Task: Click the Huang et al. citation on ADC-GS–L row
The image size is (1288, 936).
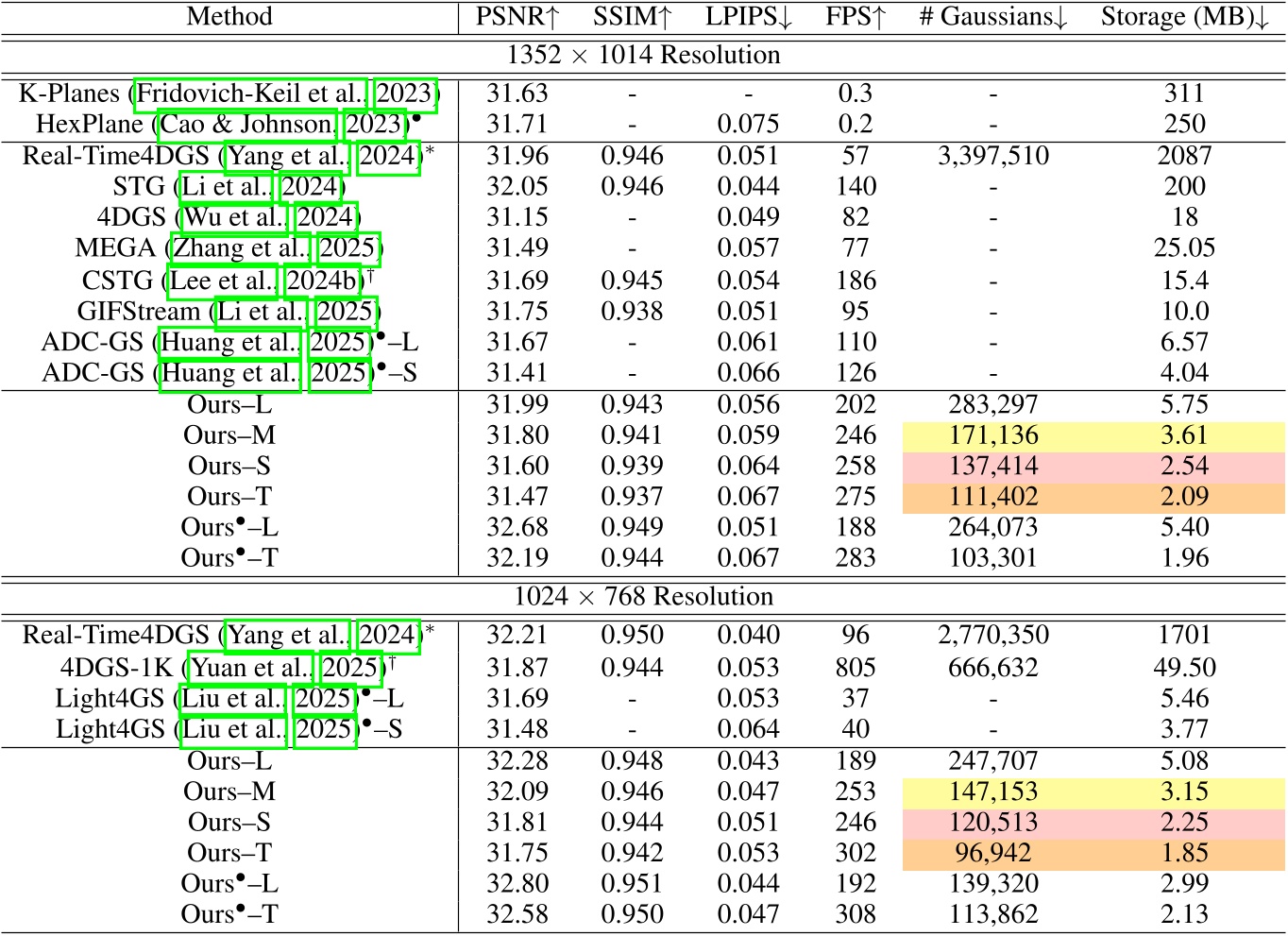Action: click(x=230, y=342)
